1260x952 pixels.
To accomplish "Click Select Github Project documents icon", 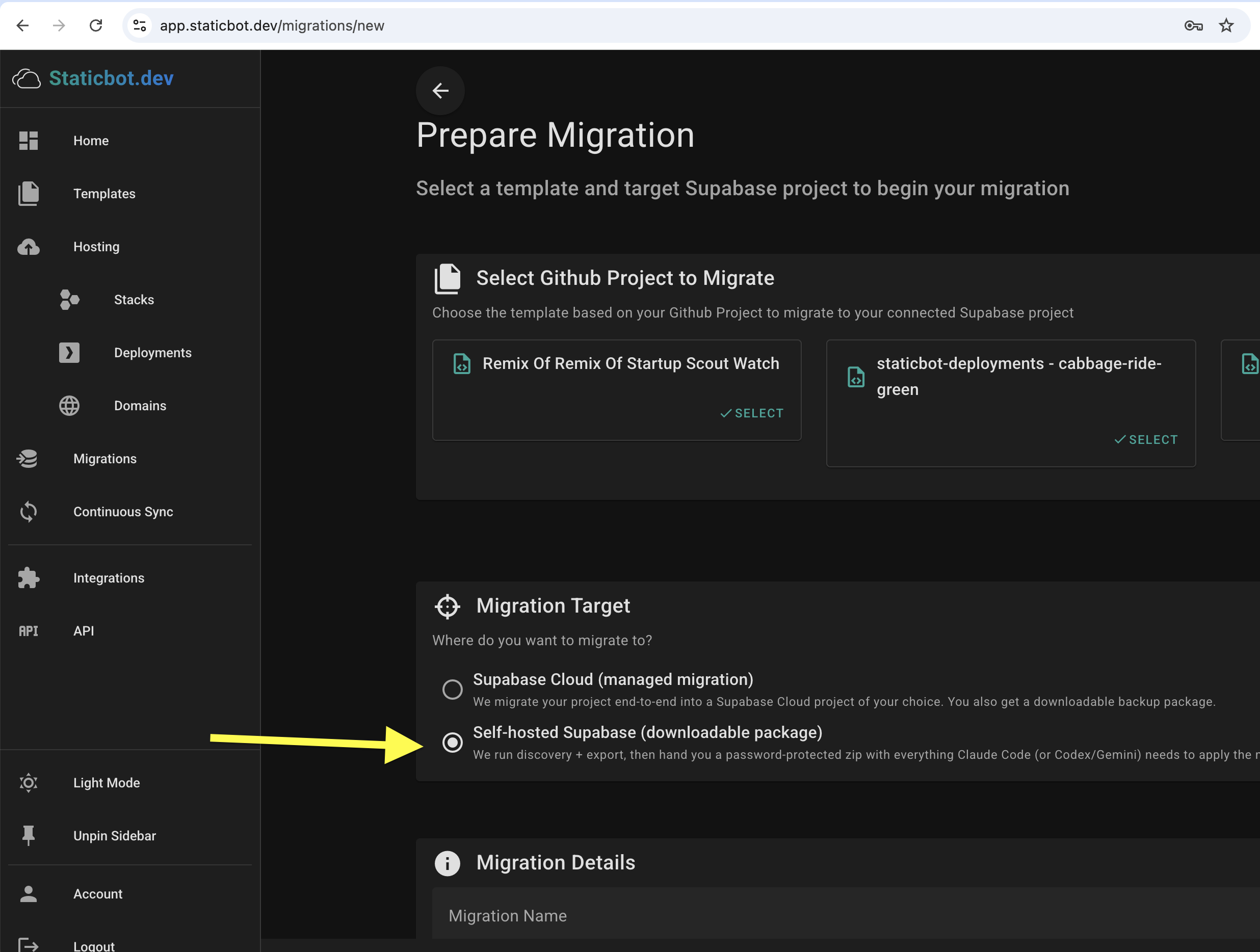I will pos(447,278).
